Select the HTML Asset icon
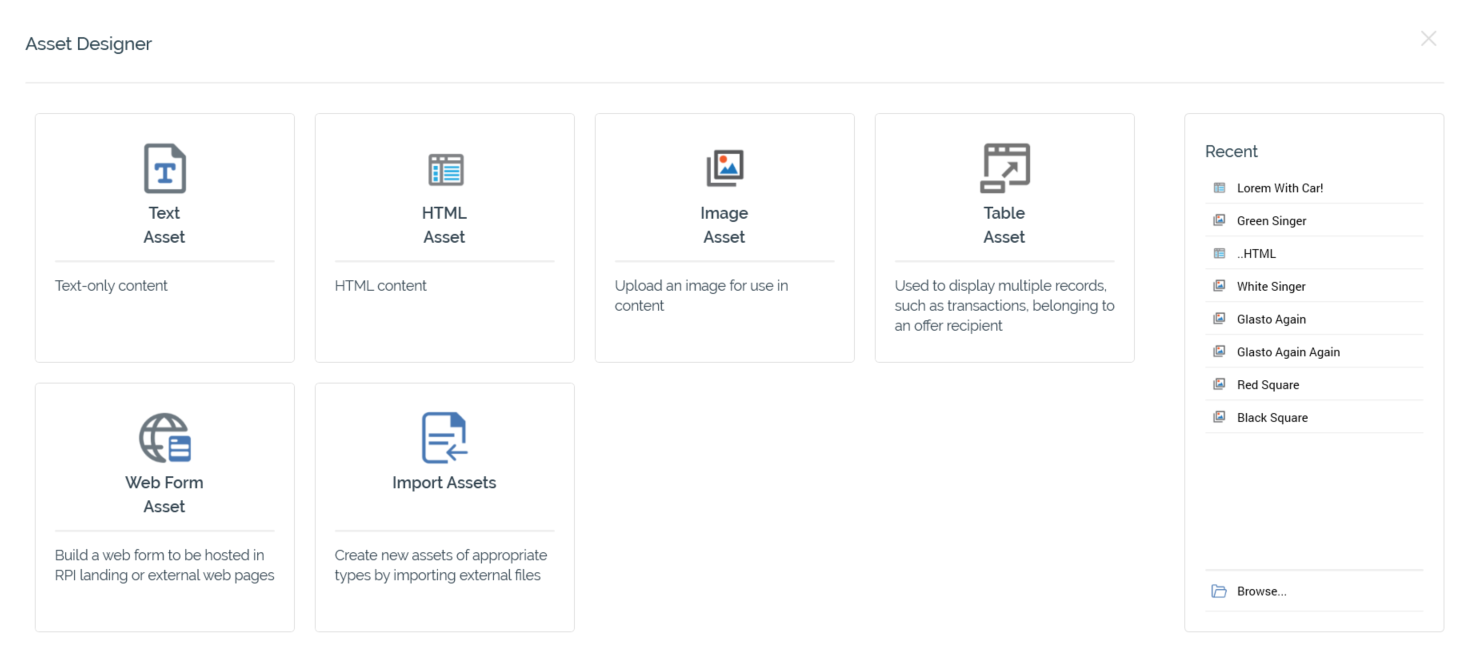 coord(445,170)
